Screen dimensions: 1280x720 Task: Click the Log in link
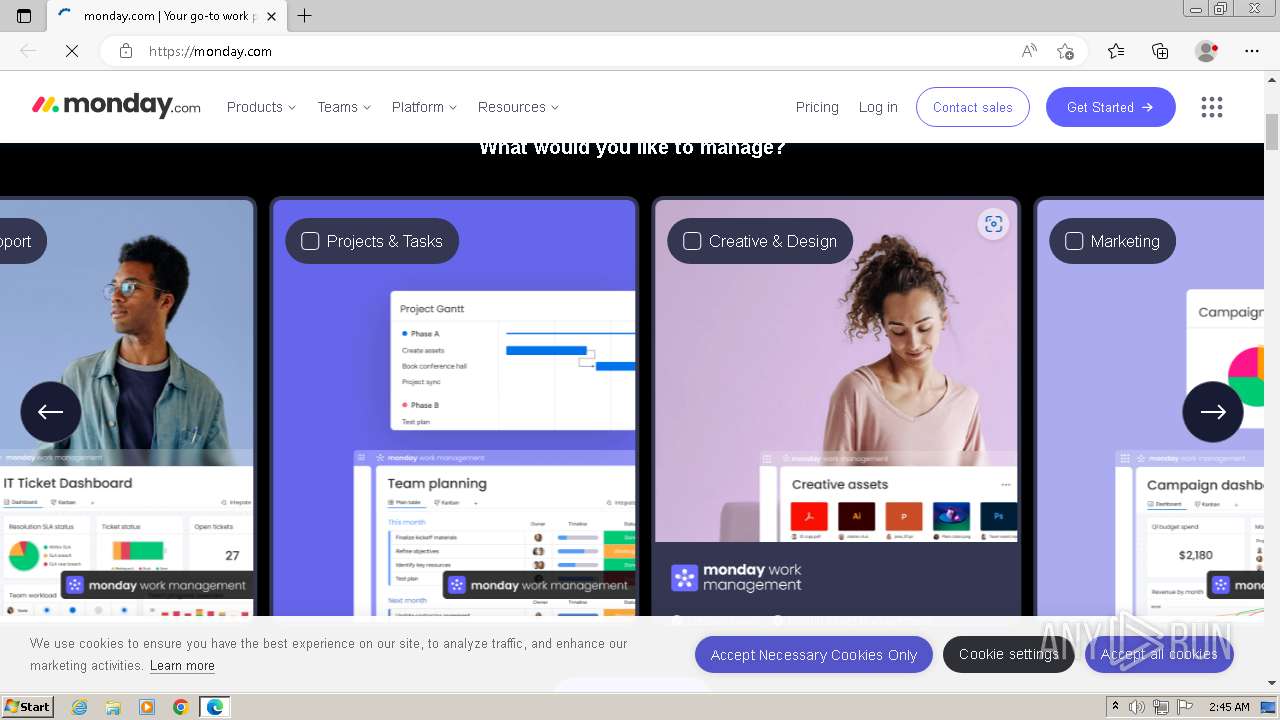[x=878, y=107]
